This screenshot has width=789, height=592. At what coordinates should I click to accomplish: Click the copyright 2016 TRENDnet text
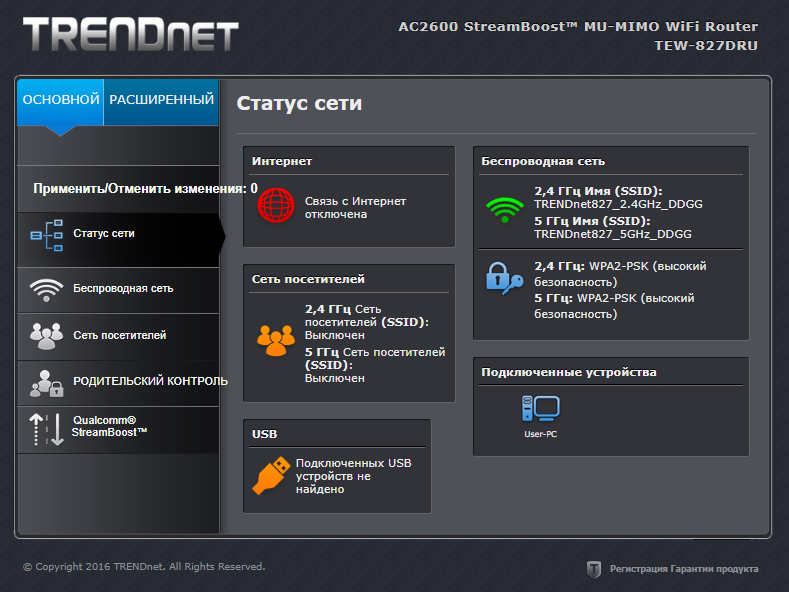(144, 567)
